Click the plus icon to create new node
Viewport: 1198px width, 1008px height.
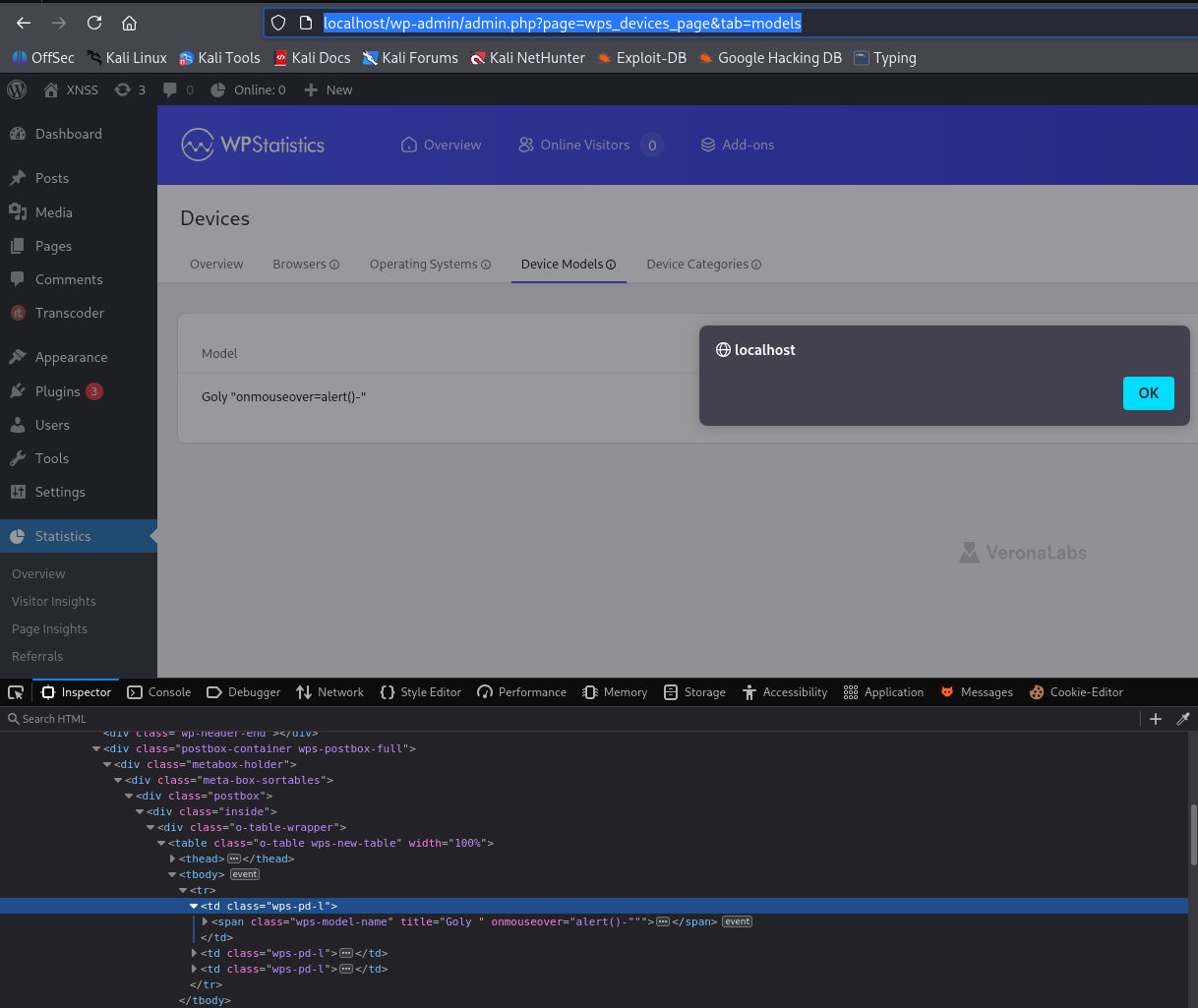pos(1156,719)
